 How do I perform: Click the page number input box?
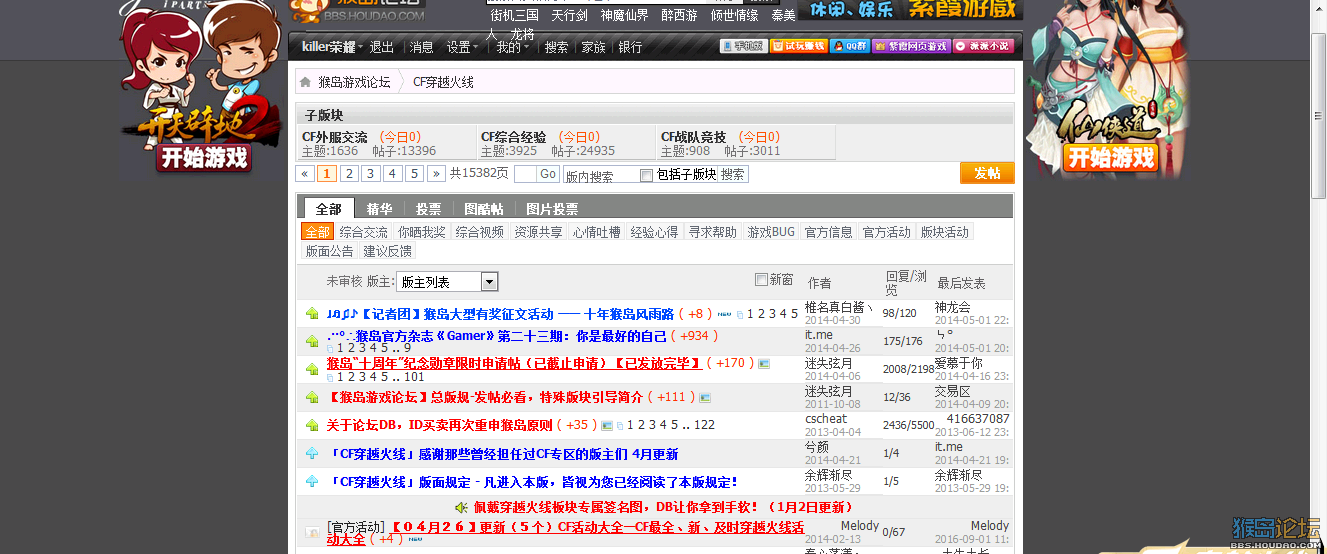(x=525, y=174)
